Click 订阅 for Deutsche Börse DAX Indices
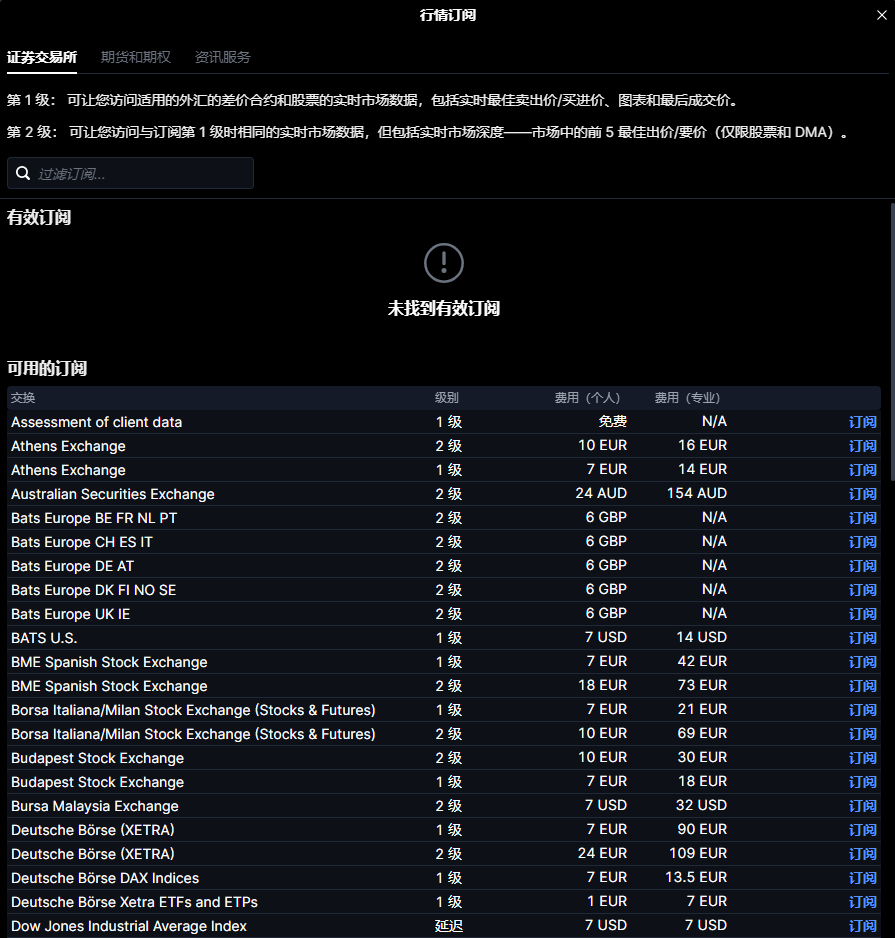 [863, 878]
